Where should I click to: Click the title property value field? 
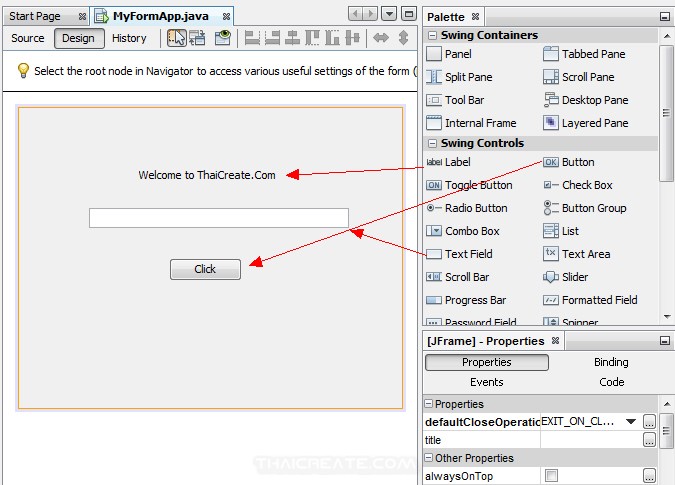[591, 440]
